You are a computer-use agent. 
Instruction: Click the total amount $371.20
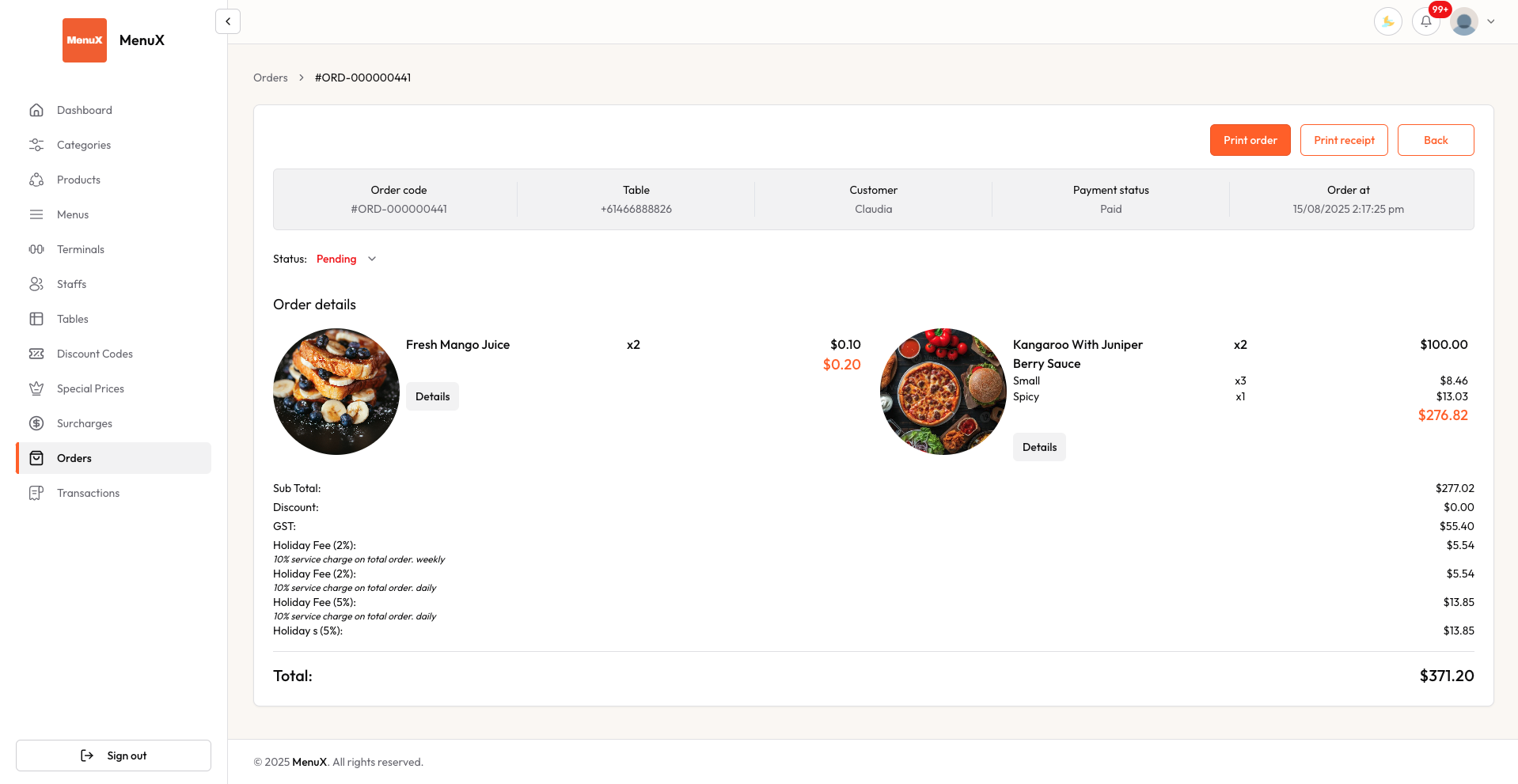(1447, 676)
